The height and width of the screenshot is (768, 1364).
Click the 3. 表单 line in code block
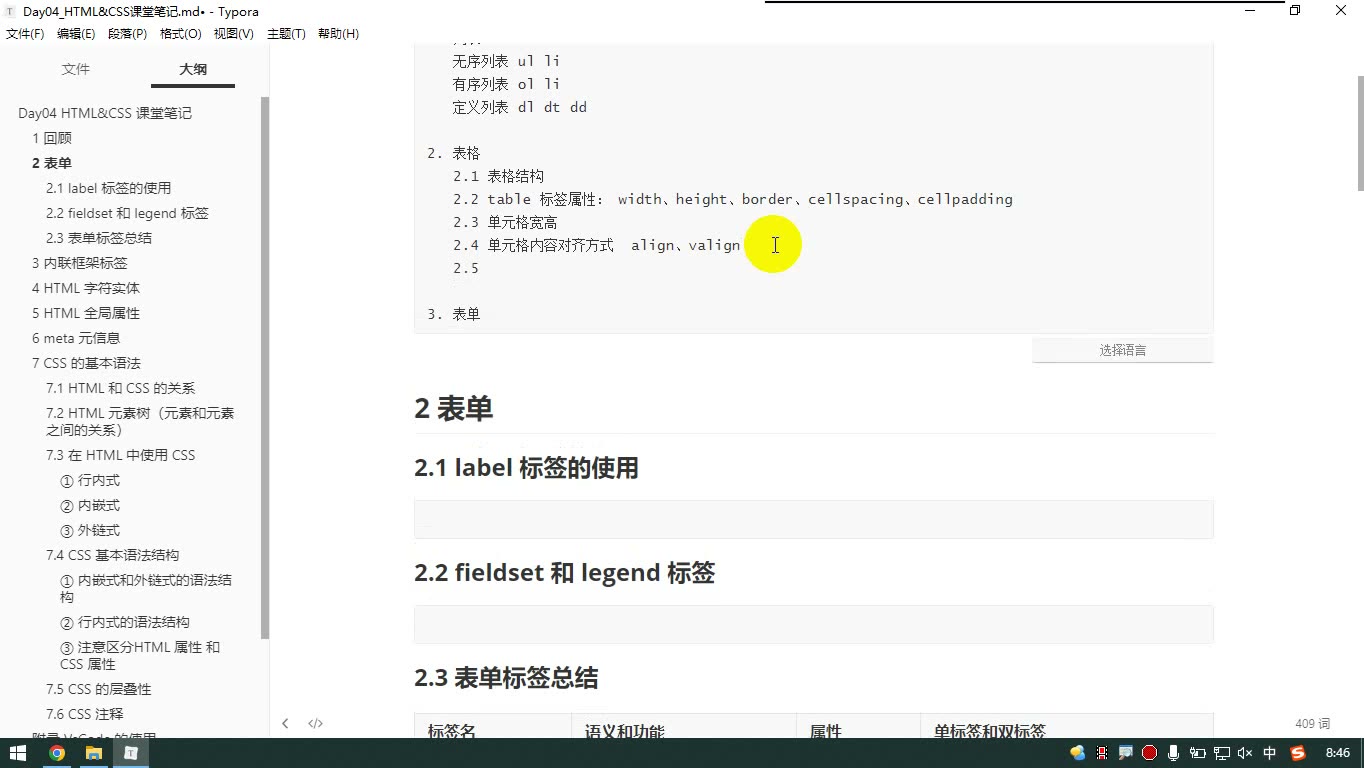pos(454,314)
